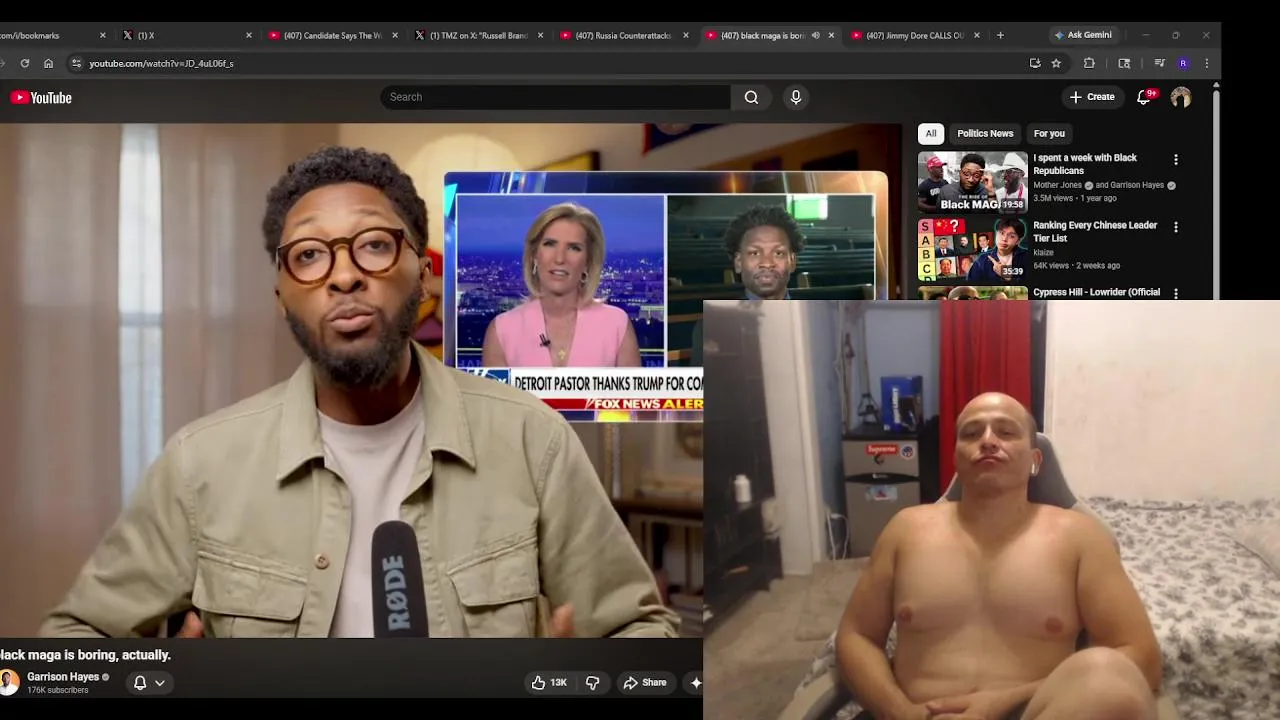Open Garrison Hayes channel avatar

(9, 682)
